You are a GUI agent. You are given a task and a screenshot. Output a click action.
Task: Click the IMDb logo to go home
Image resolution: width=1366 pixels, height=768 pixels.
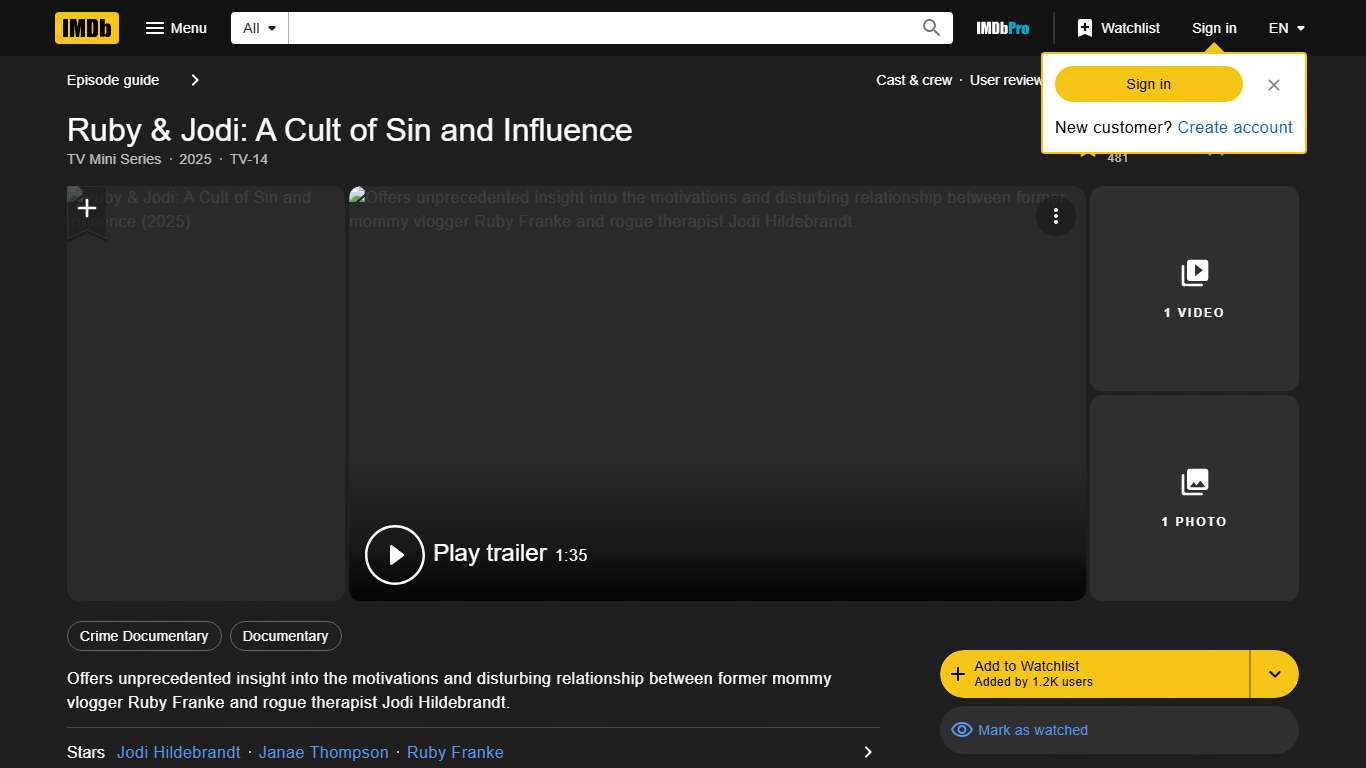point(86,28)
